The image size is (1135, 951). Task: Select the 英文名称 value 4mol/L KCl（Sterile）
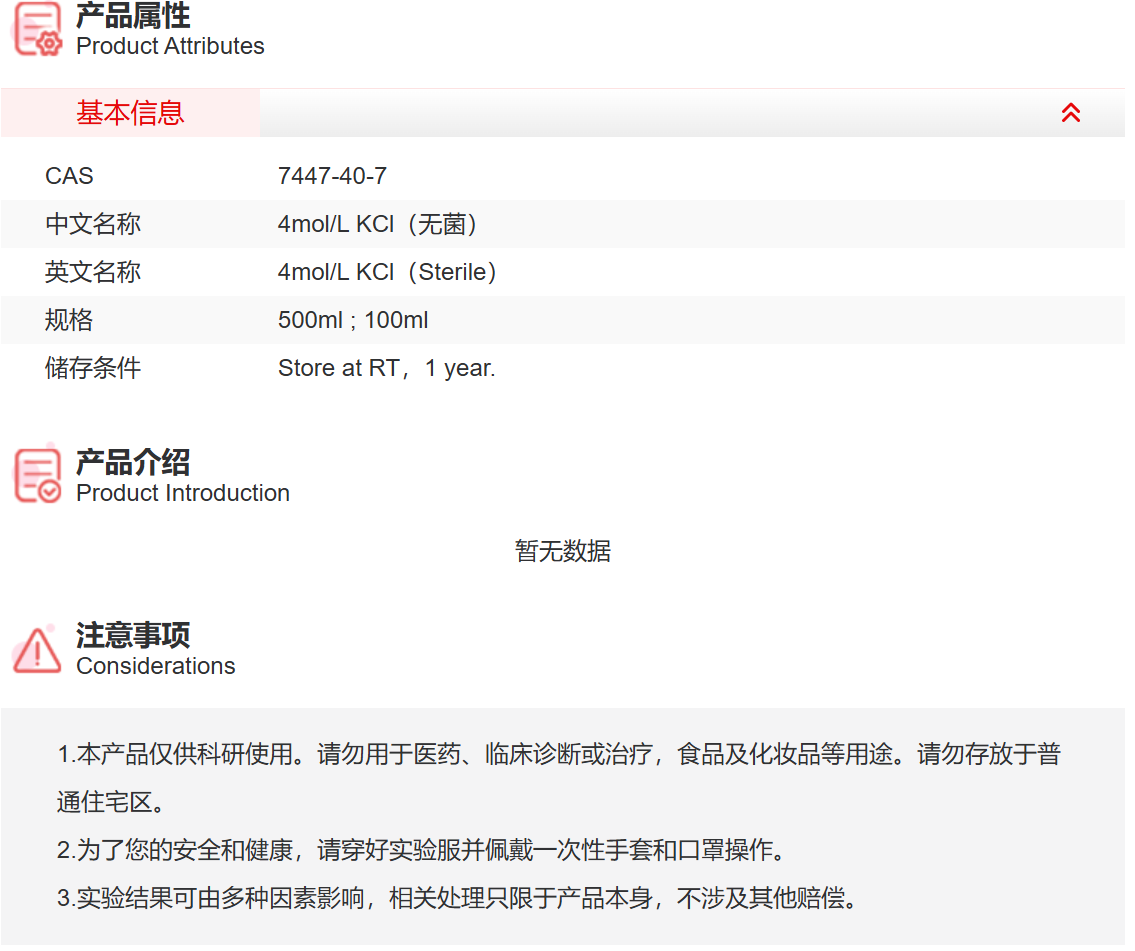pyautogui.click(x=388, y=271)
